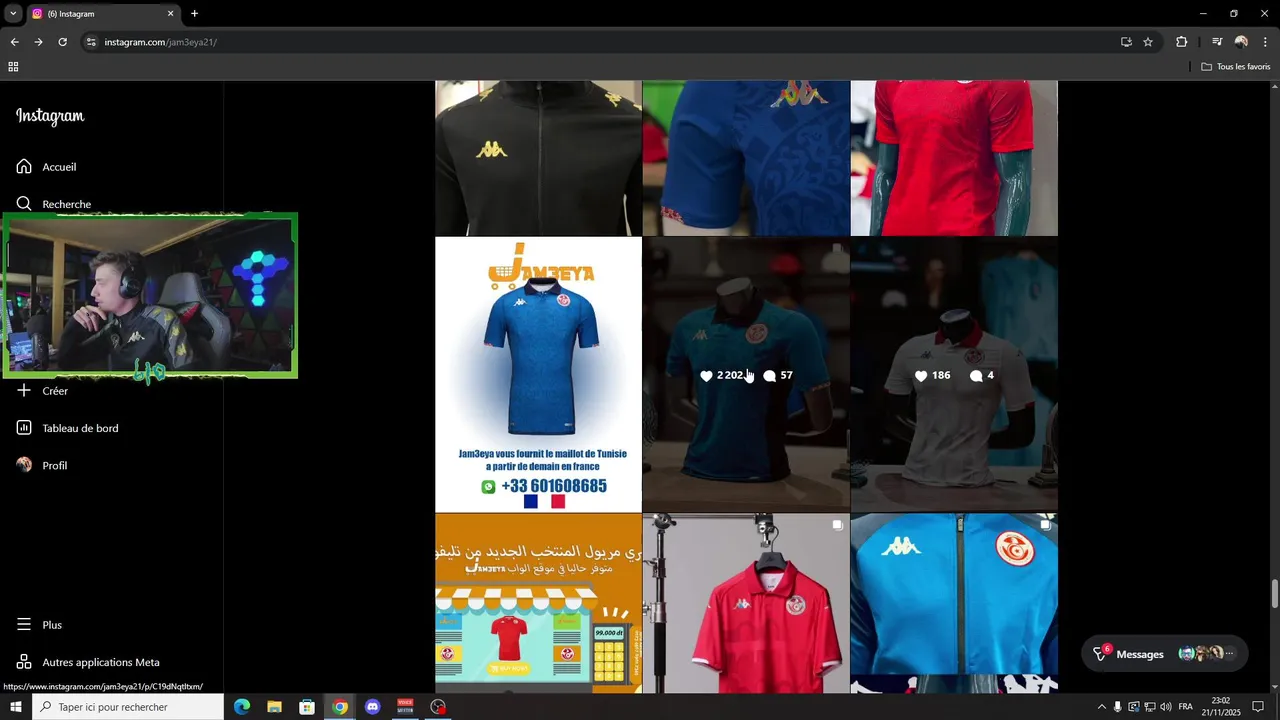The height and width of the screenshot is (720, 1280).
Task: Open the Chrome profile avatar
Action: (1241, 42)
